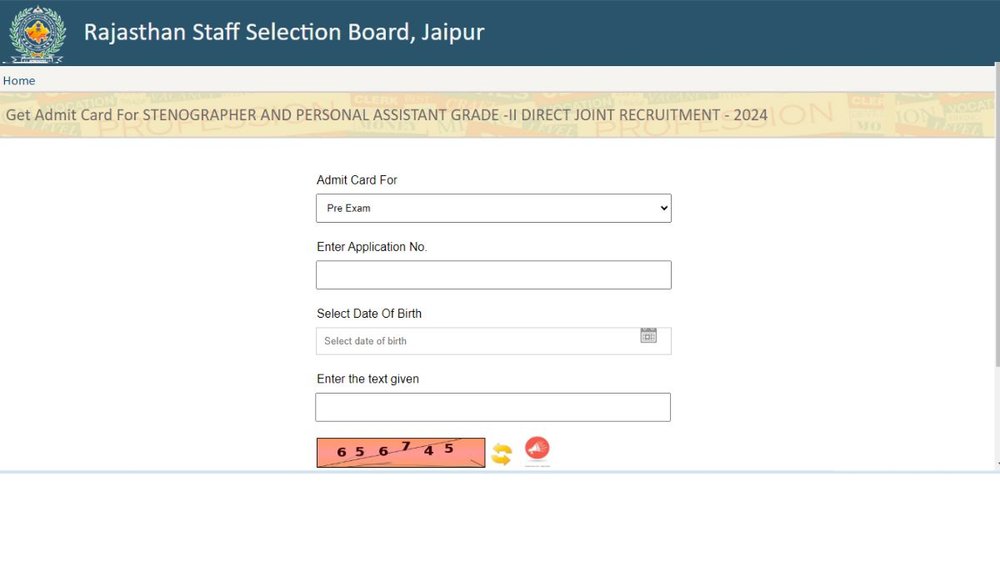
Task: Click the Select date of birth field
Action: (x=475, y=341)
